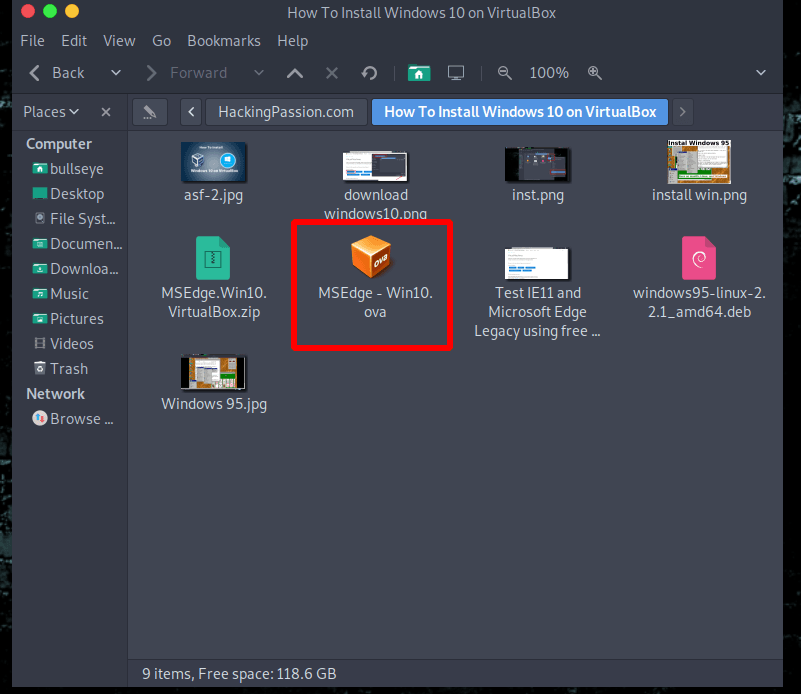
Task: Open the Home folder icon in toolbar
Action: (419, 74)
